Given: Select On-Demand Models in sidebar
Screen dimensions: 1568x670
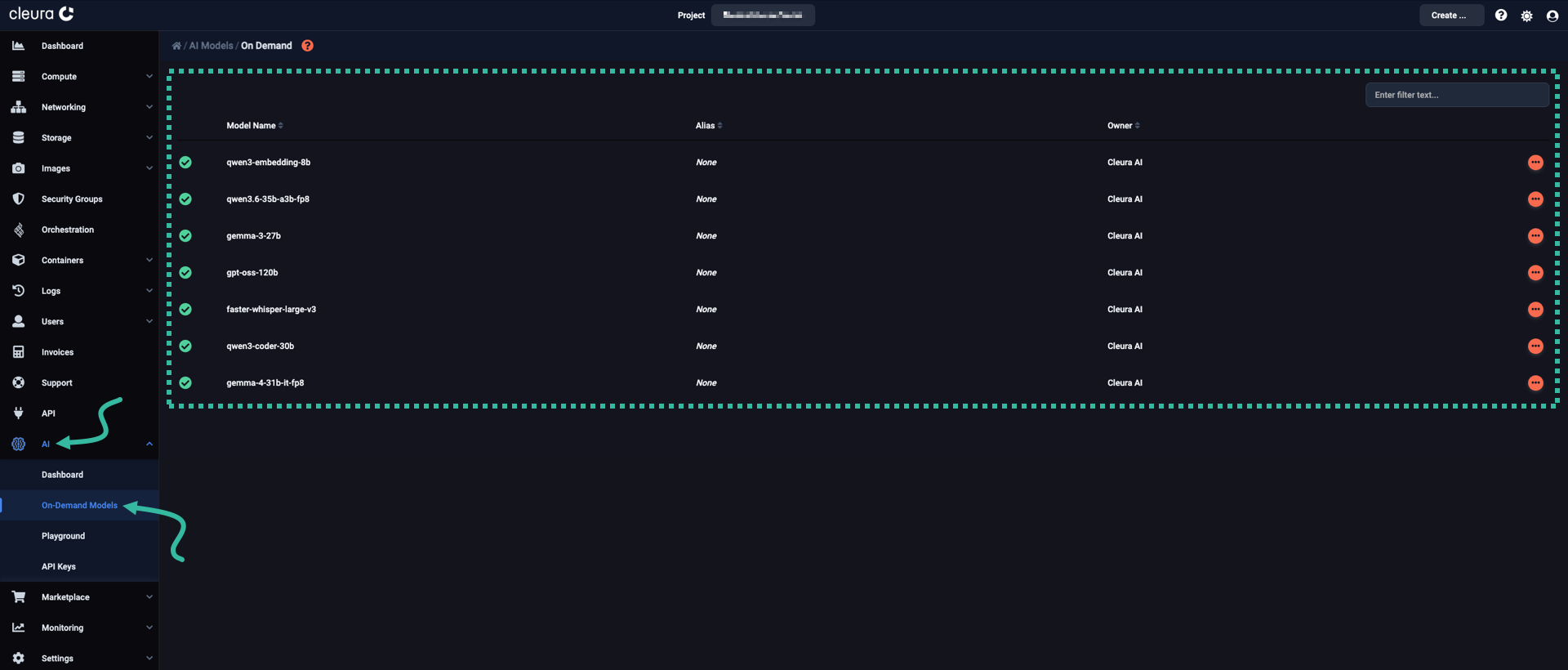Looking at the screenshot, I should coord(79,506).
